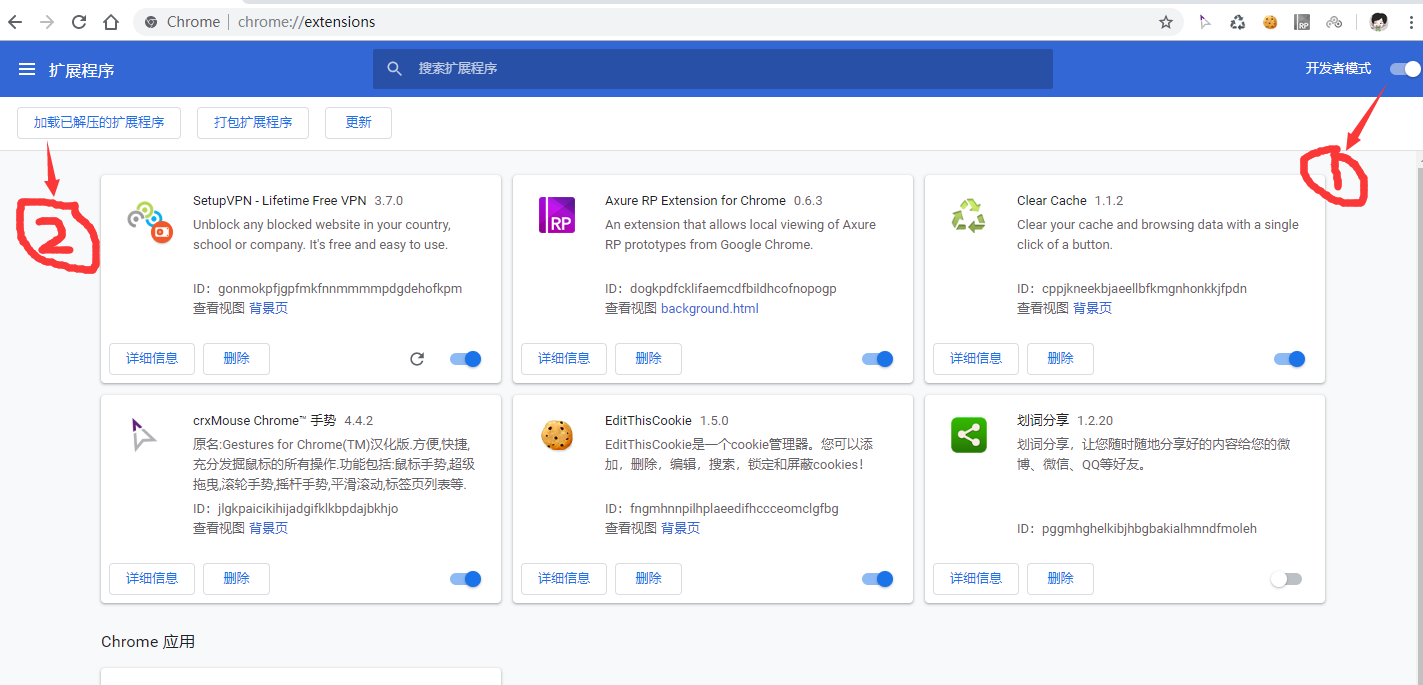Open EditThisCookie 背景页 link
Screen dimensions: 1423x685
click(x=680, y=528)
